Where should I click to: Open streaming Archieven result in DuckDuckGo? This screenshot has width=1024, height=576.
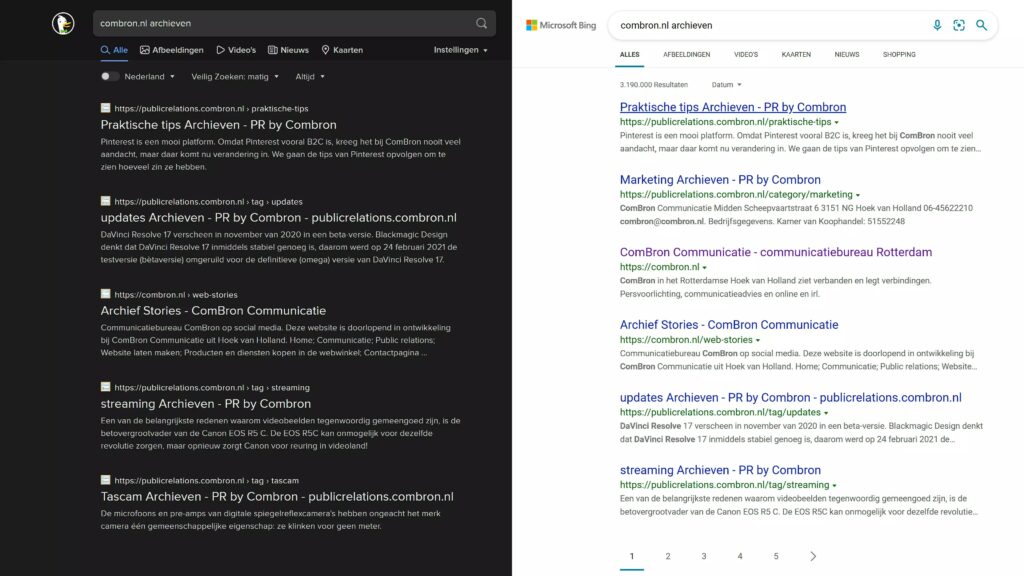206,404
